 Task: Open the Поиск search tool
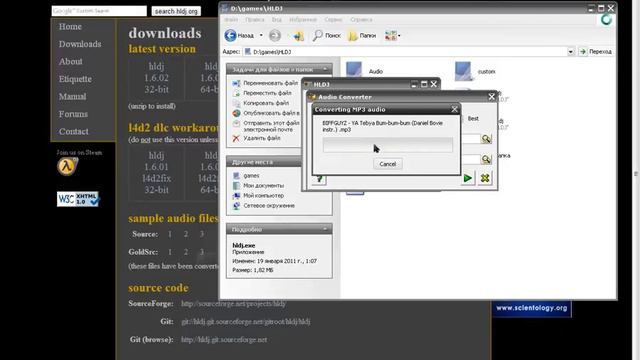click(x=327, y=36)
